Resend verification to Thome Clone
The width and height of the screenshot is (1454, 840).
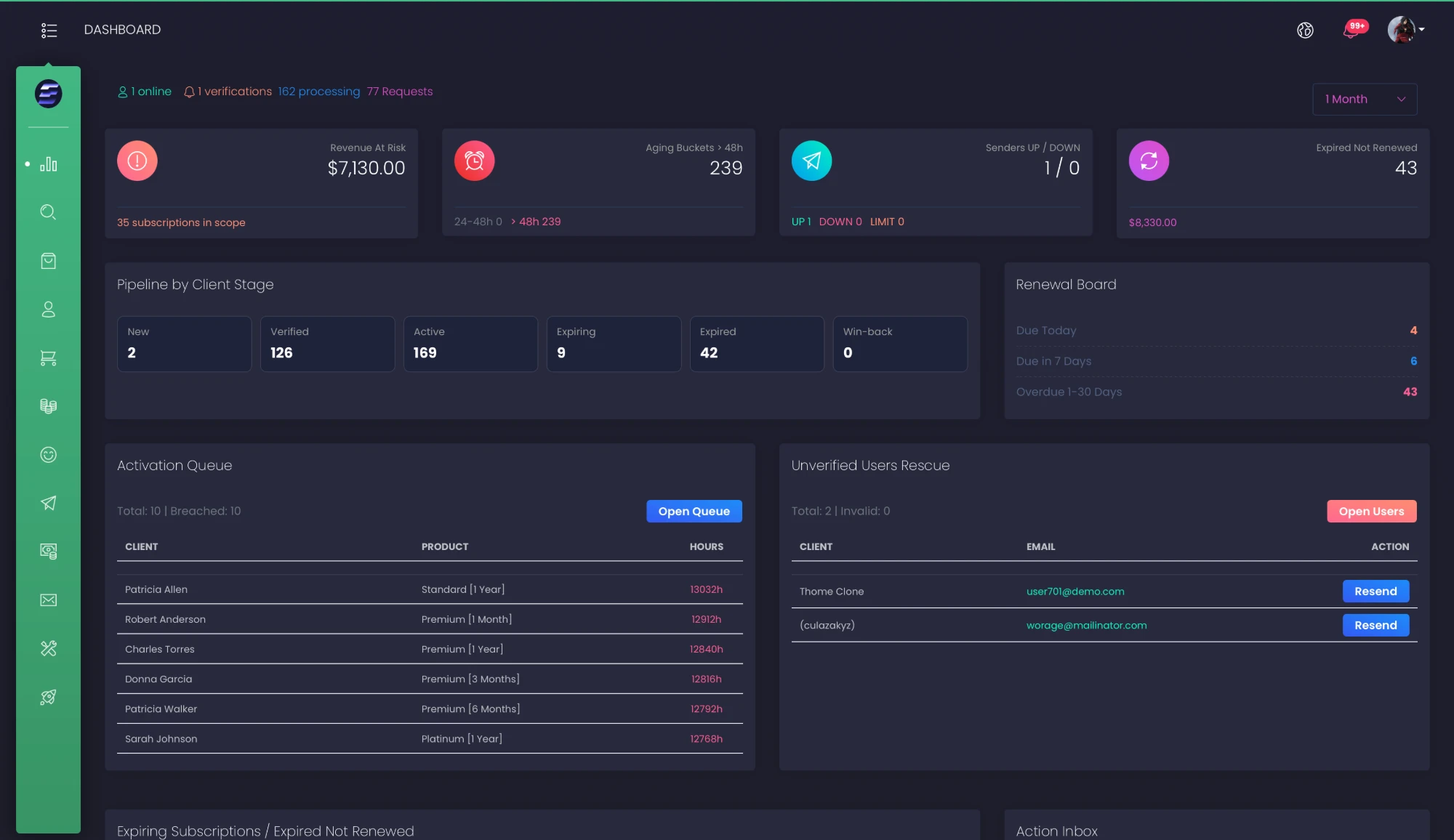1376,591
